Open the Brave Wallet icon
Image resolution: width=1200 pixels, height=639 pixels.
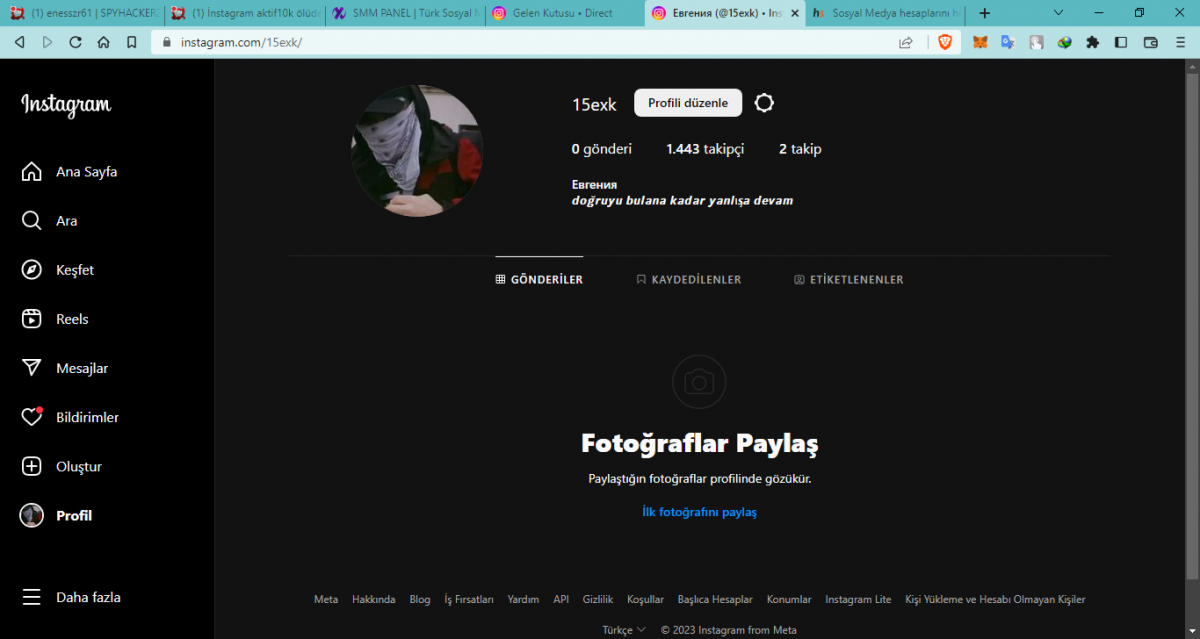click(x=1150, y=42)
